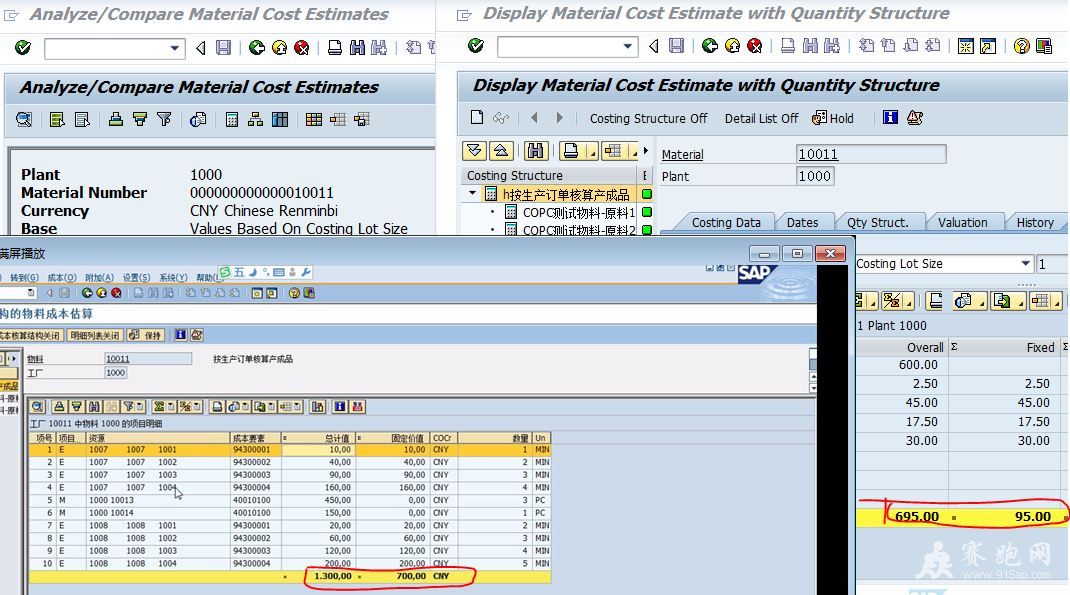Viewport: 1070px width, 595px height.
Task: Click Details magnifier in Chinese itemization toolbar
Action: pos(38,407)
